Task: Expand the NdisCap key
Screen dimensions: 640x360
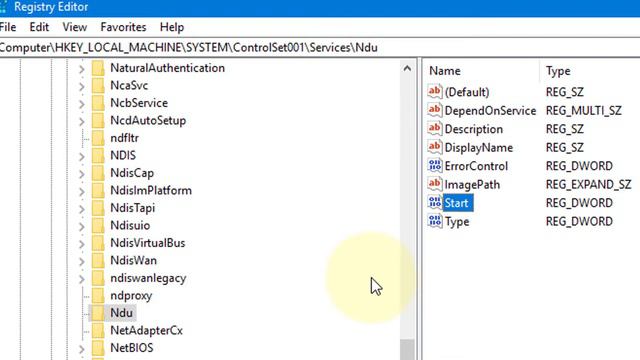Action: 82,174
